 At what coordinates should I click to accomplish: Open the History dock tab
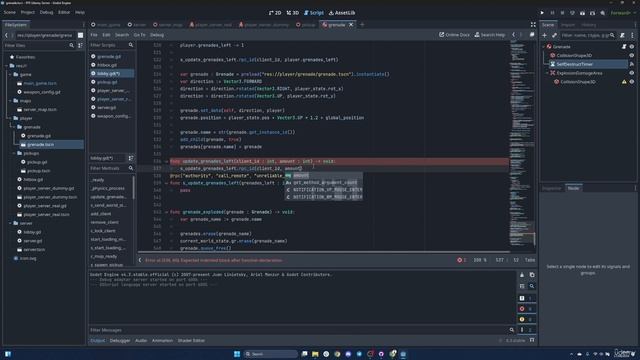(589, 25)
